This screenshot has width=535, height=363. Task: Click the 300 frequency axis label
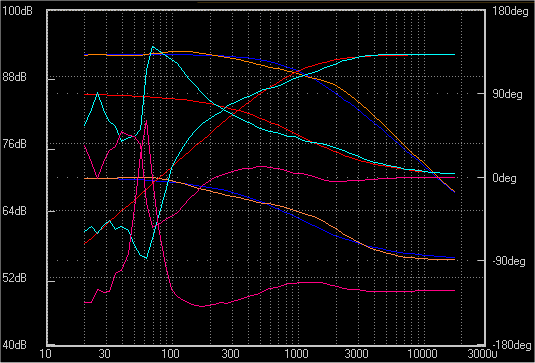(230, 353)
